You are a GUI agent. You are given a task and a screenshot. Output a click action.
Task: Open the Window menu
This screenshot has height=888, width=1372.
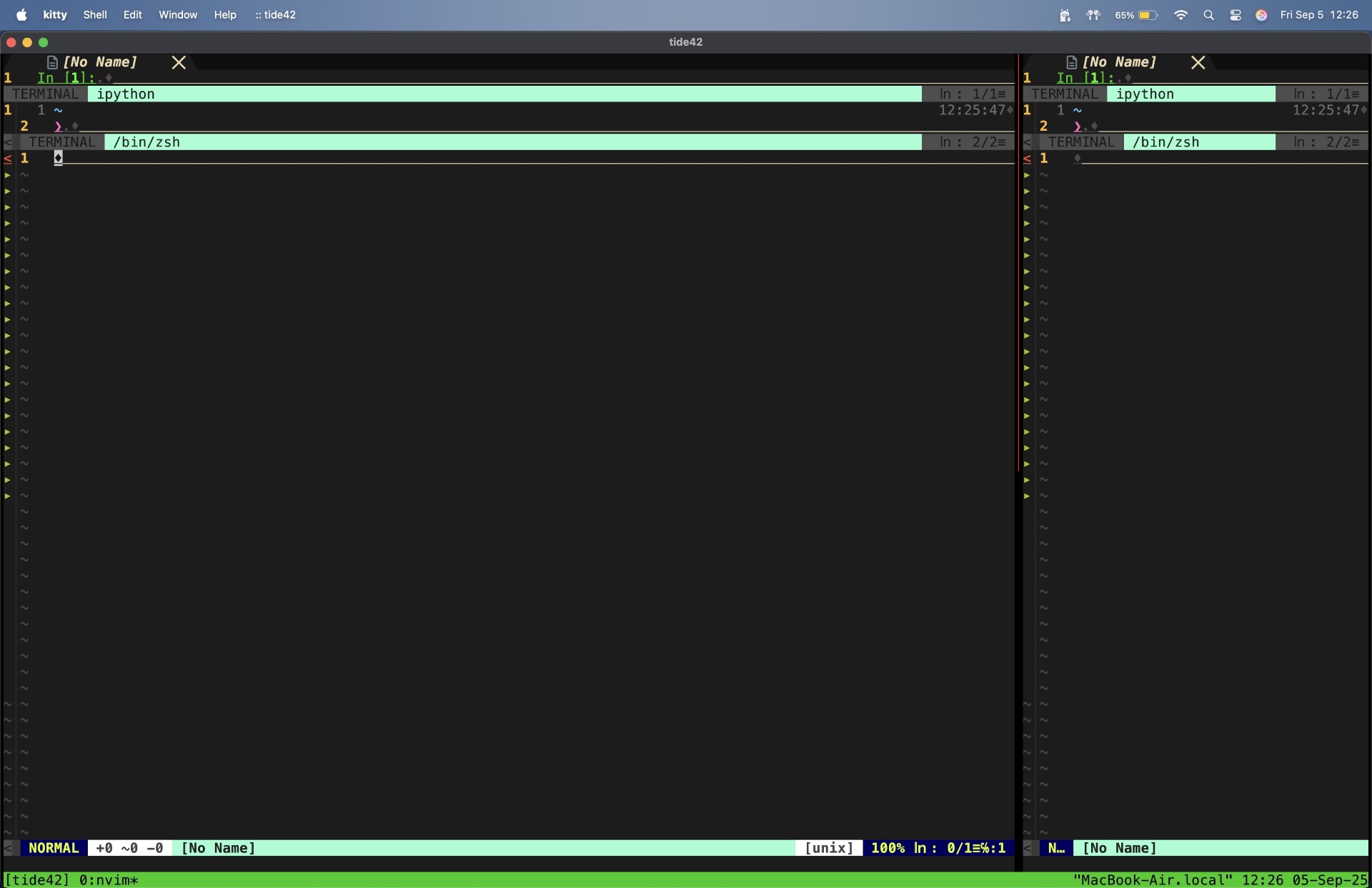click(x=177, y=15)
